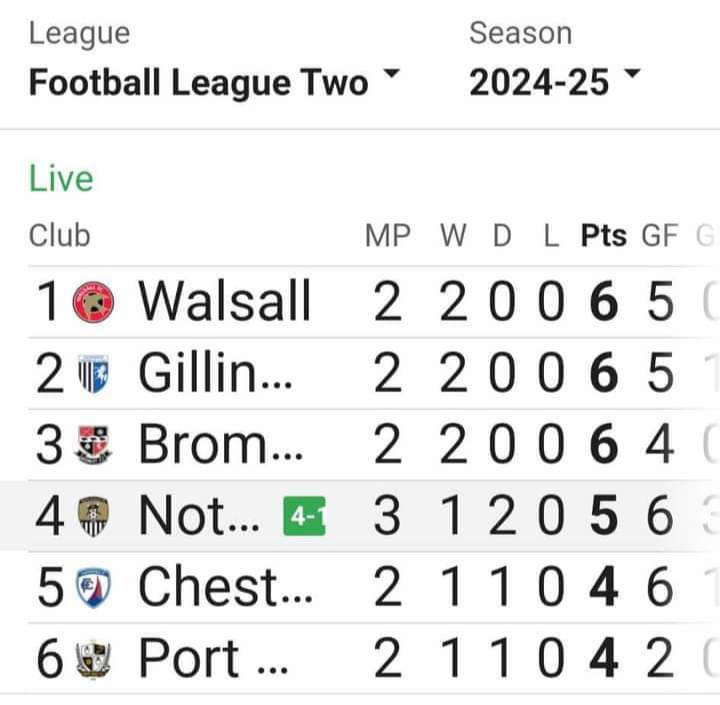
Task: Click the Chesterfield club crest icon
Action: click(x=93, y=588)
